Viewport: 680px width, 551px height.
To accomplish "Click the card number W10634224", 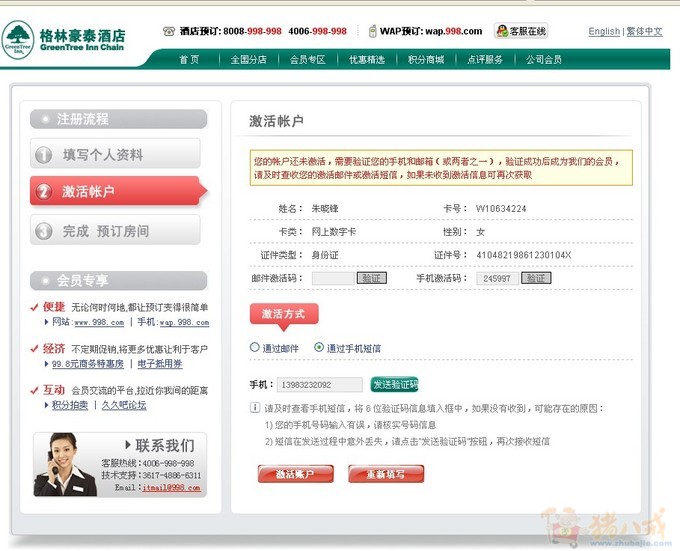I will [x=501, y=209].
